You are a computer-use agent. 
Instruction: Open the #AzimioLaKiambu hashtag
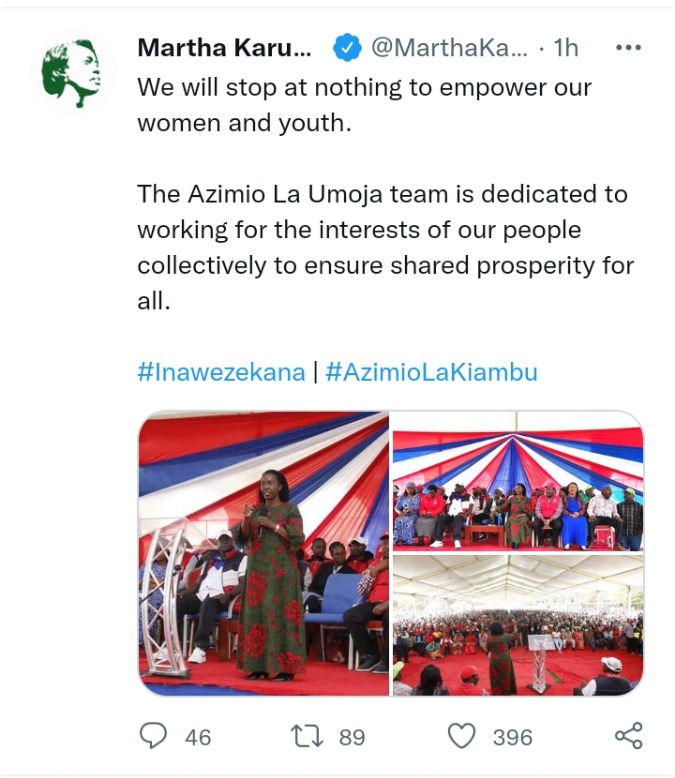(x=431, y=372)
